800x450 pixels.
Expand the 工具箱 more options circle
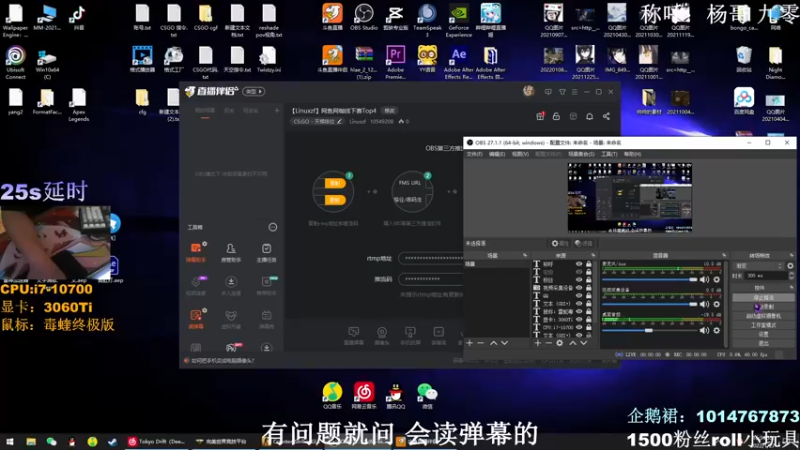click(x=273, y=227)
